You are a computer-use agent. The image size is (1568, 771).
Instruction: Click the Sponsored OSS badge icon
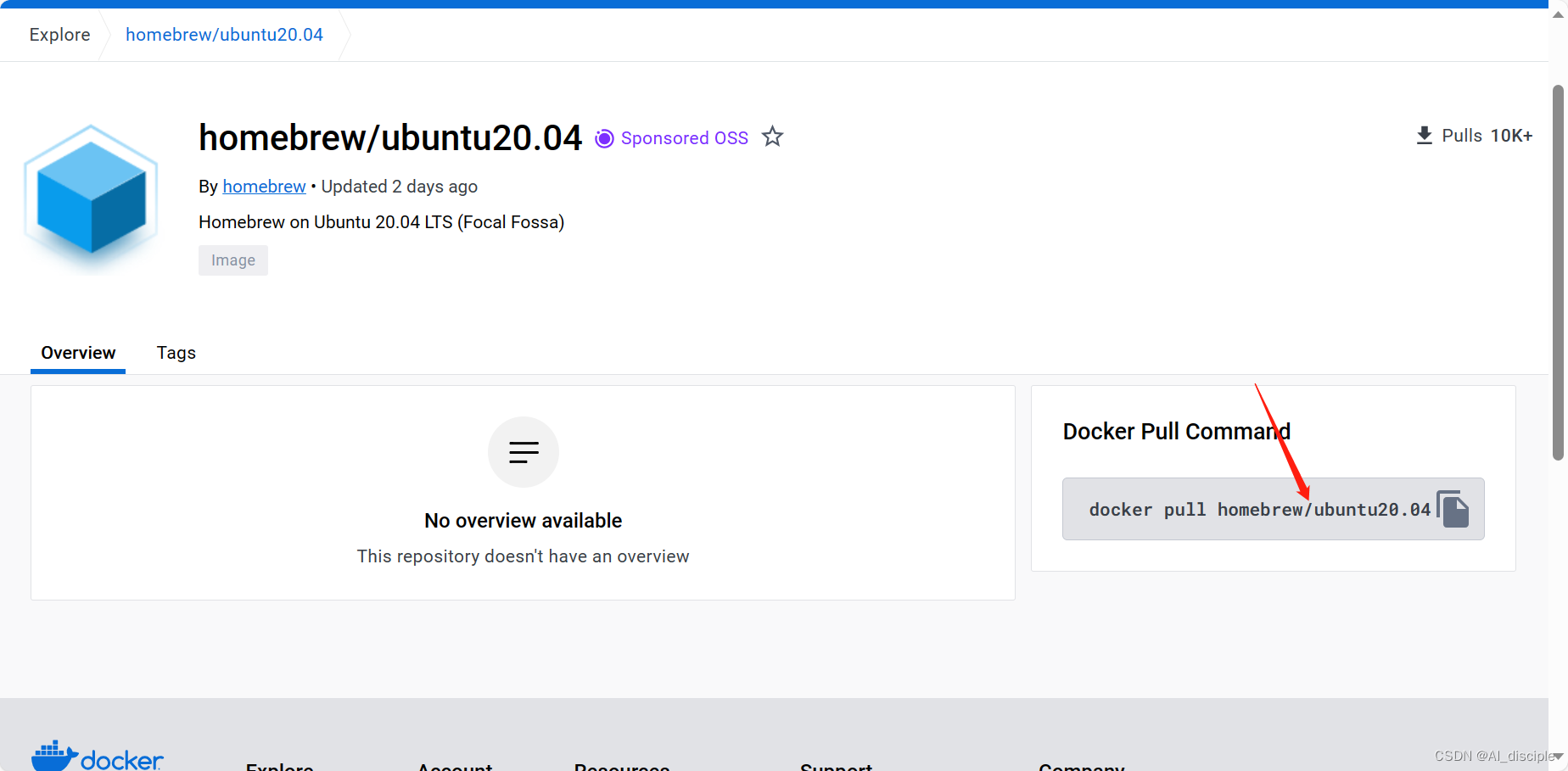604,138
